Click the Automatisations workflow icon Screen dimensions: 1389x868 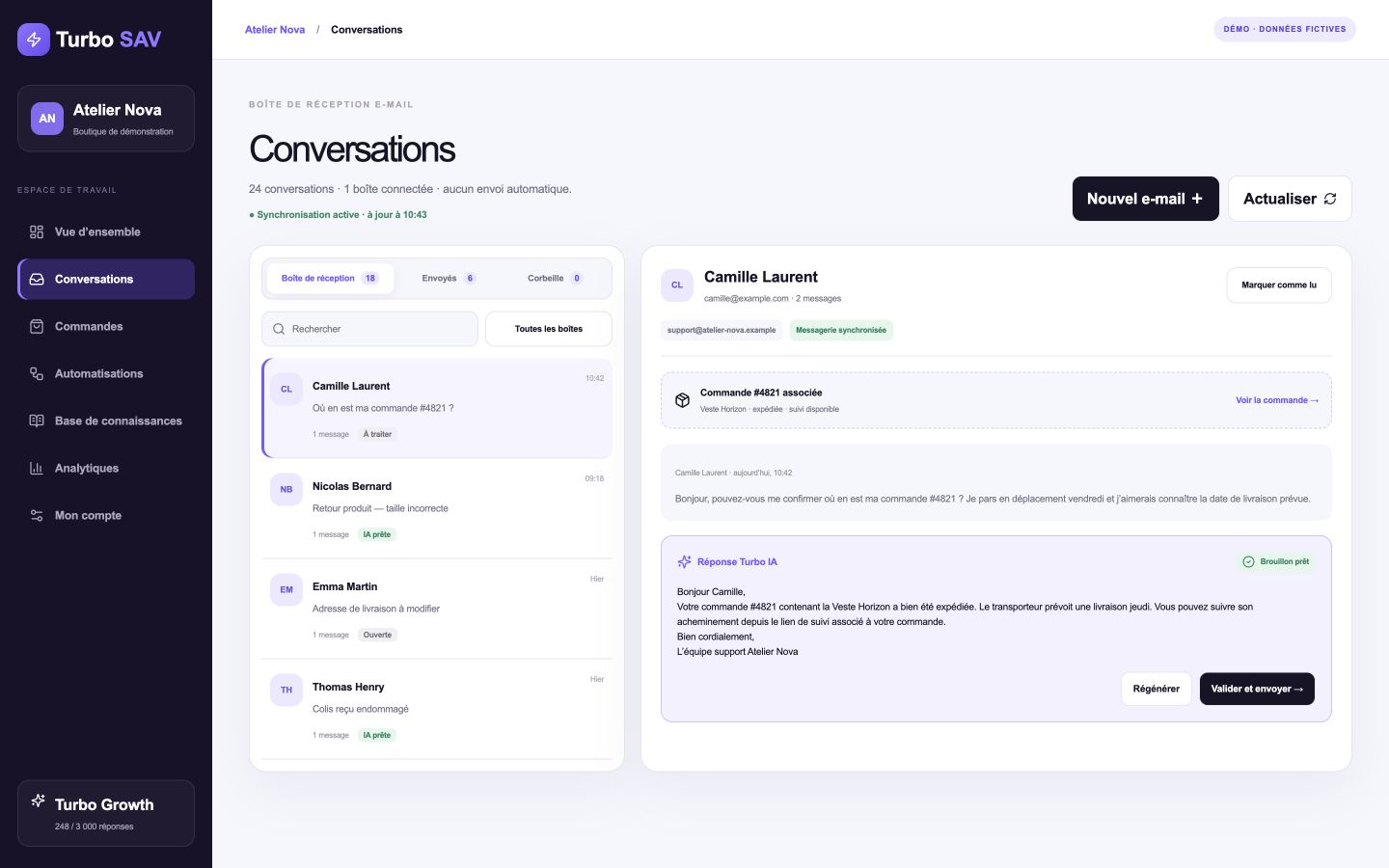point(37,373)
